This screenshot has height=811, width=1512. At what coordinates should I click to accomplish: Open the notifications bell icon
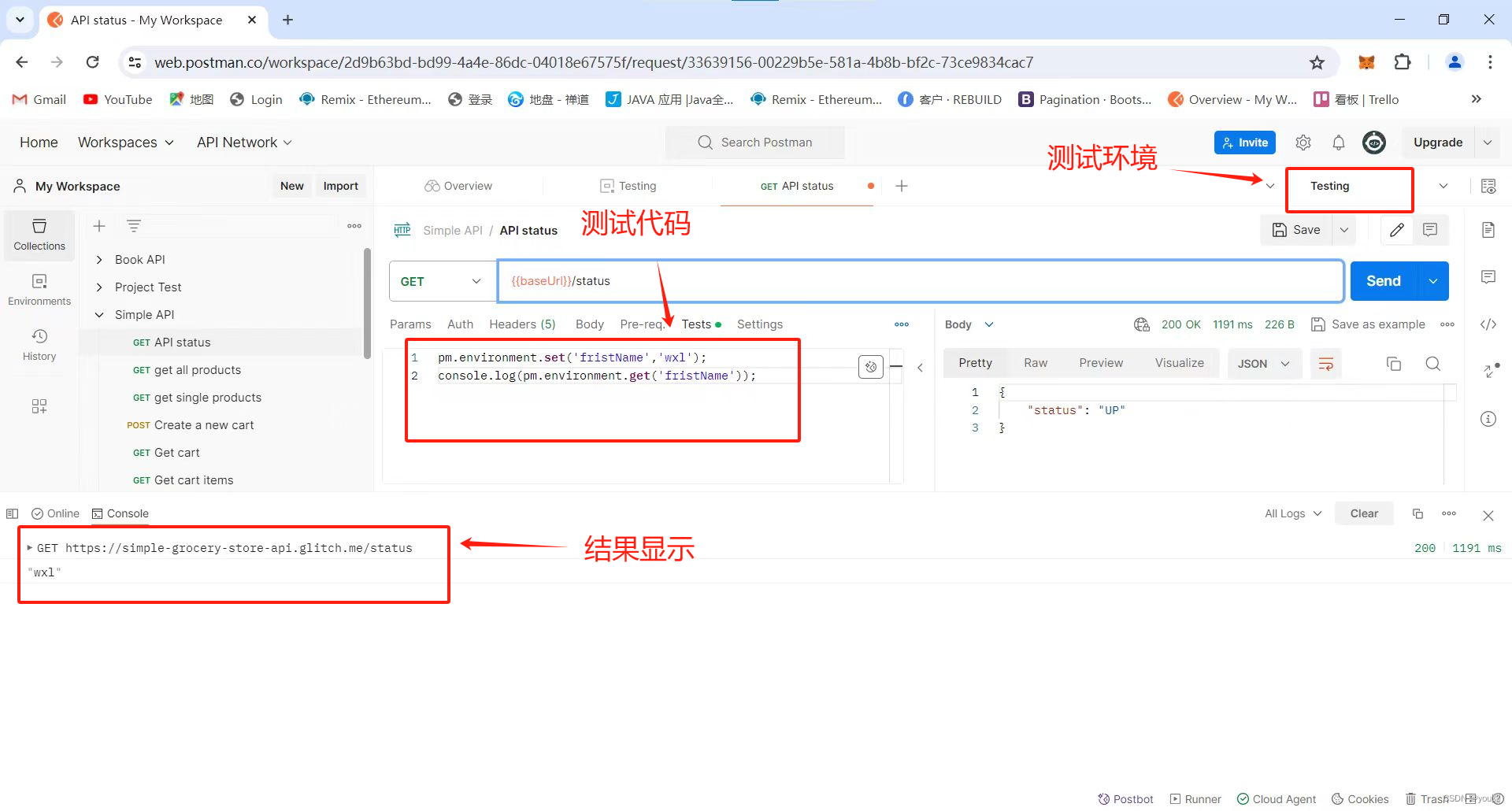pyautogui.click(x=1339, y=143)
